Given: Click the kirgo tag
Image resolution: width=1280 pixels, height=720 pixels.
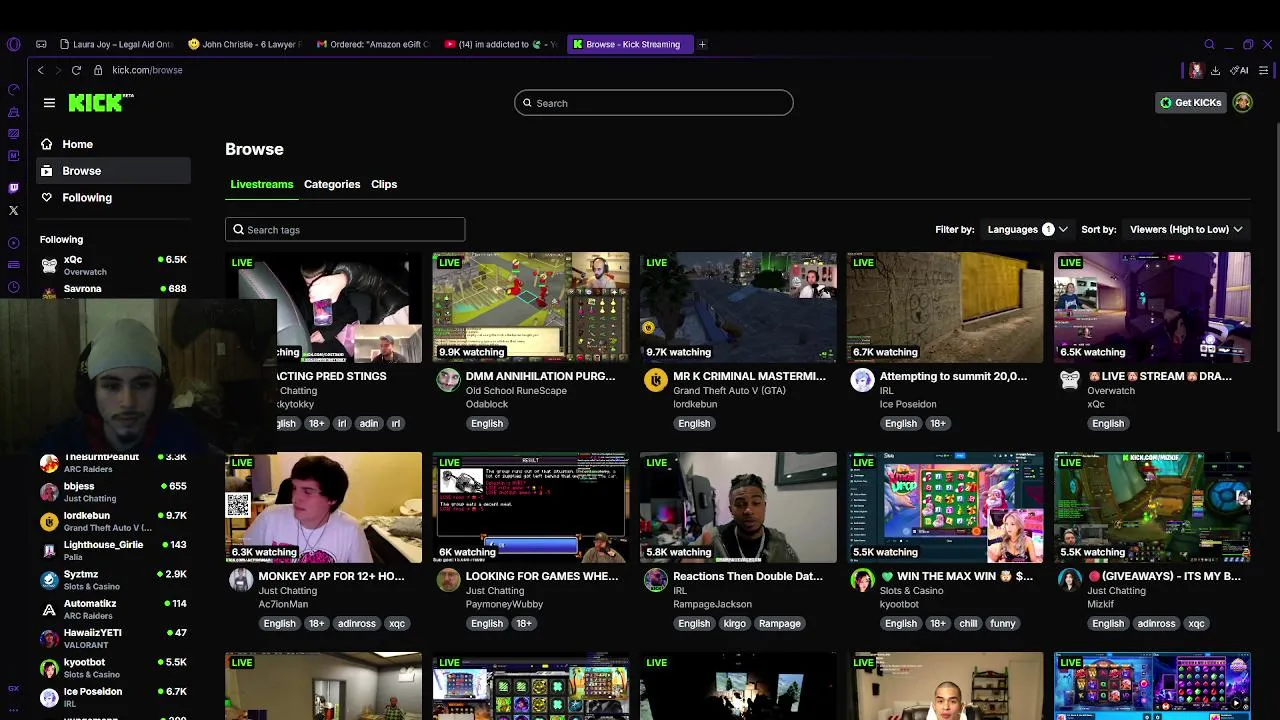Looking at the screenshot, I should 734,623.
